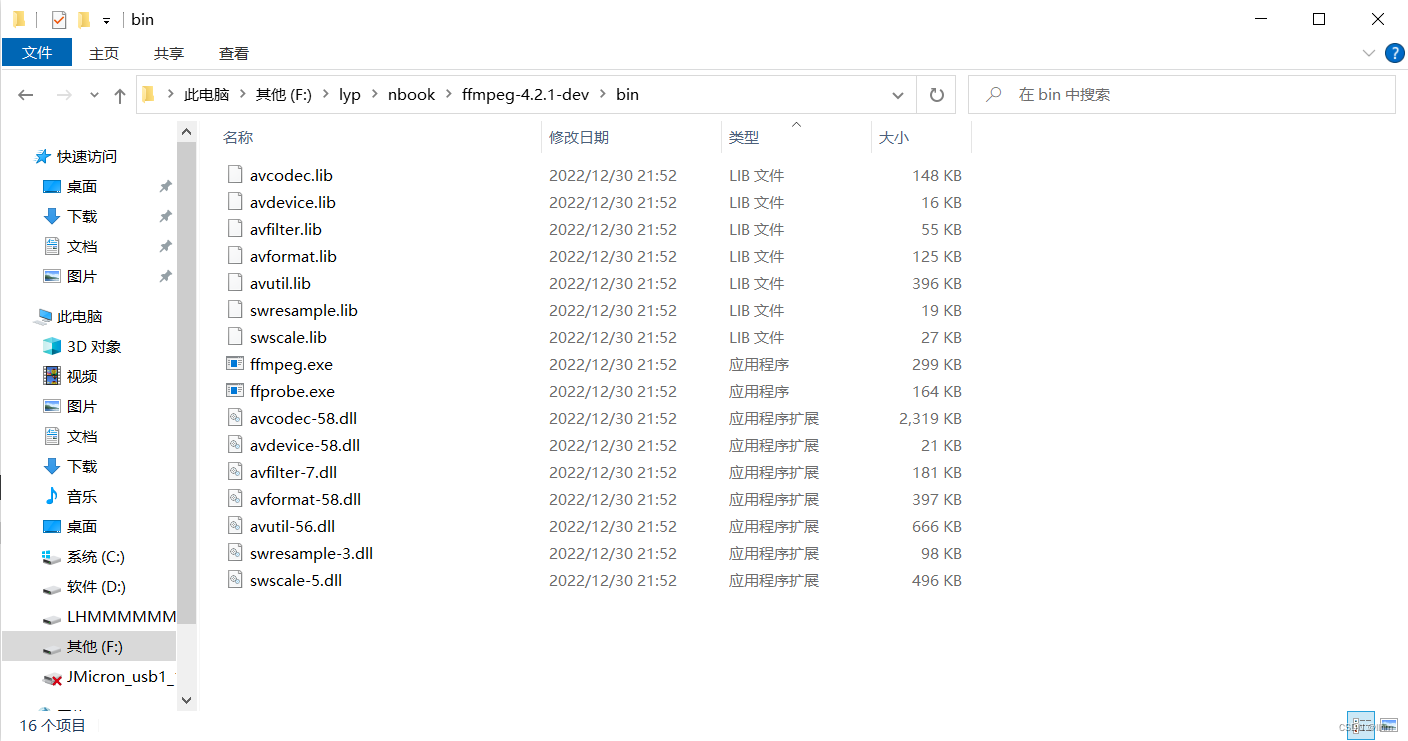Switch to large icons view layout
The width and height of the screenshot is (1408, 741).
pos(1388,724)
